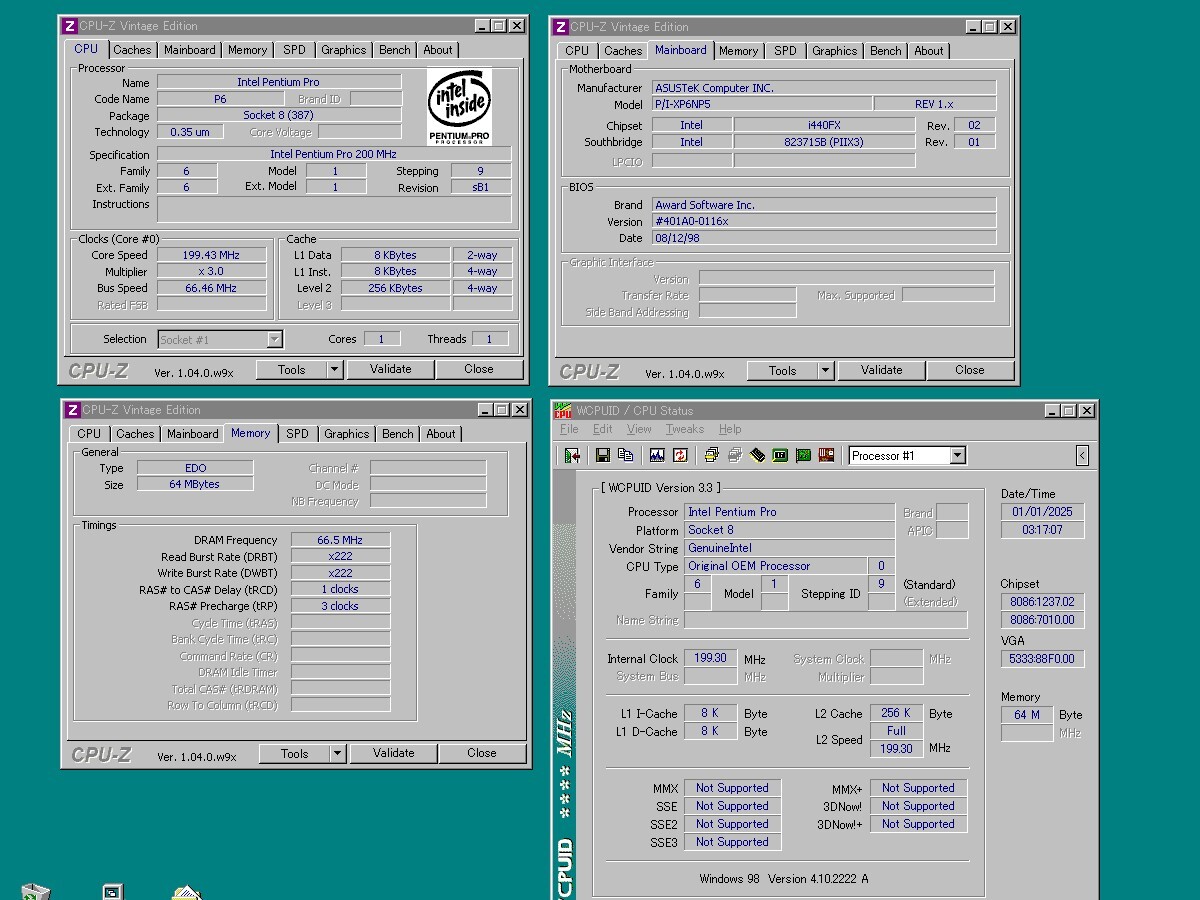Click the Z title icon of the CPU-Z memory timings window
This screenshot has width=1200, height=900.
tap(73, 410)
